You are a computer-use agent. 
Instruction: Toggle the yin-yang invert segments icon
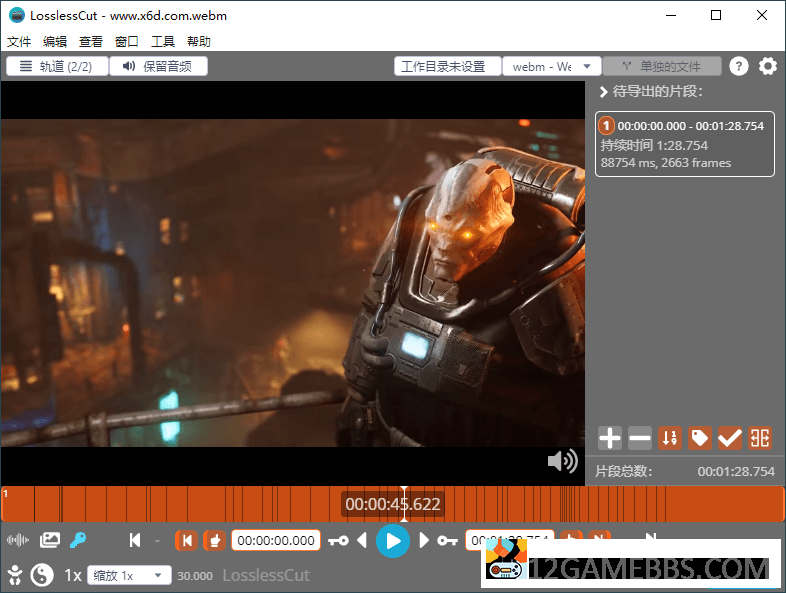pyautogui.click(x=41, y=574)
